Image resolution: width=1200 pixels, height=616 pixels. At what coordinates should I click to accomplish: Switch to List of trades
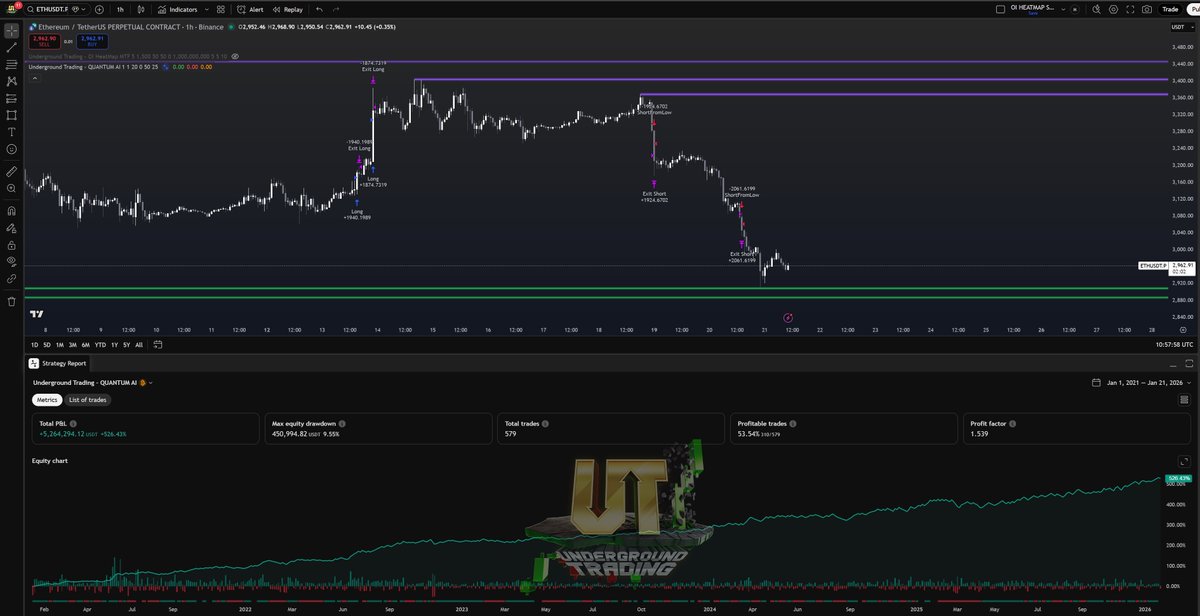coord(88,399)
